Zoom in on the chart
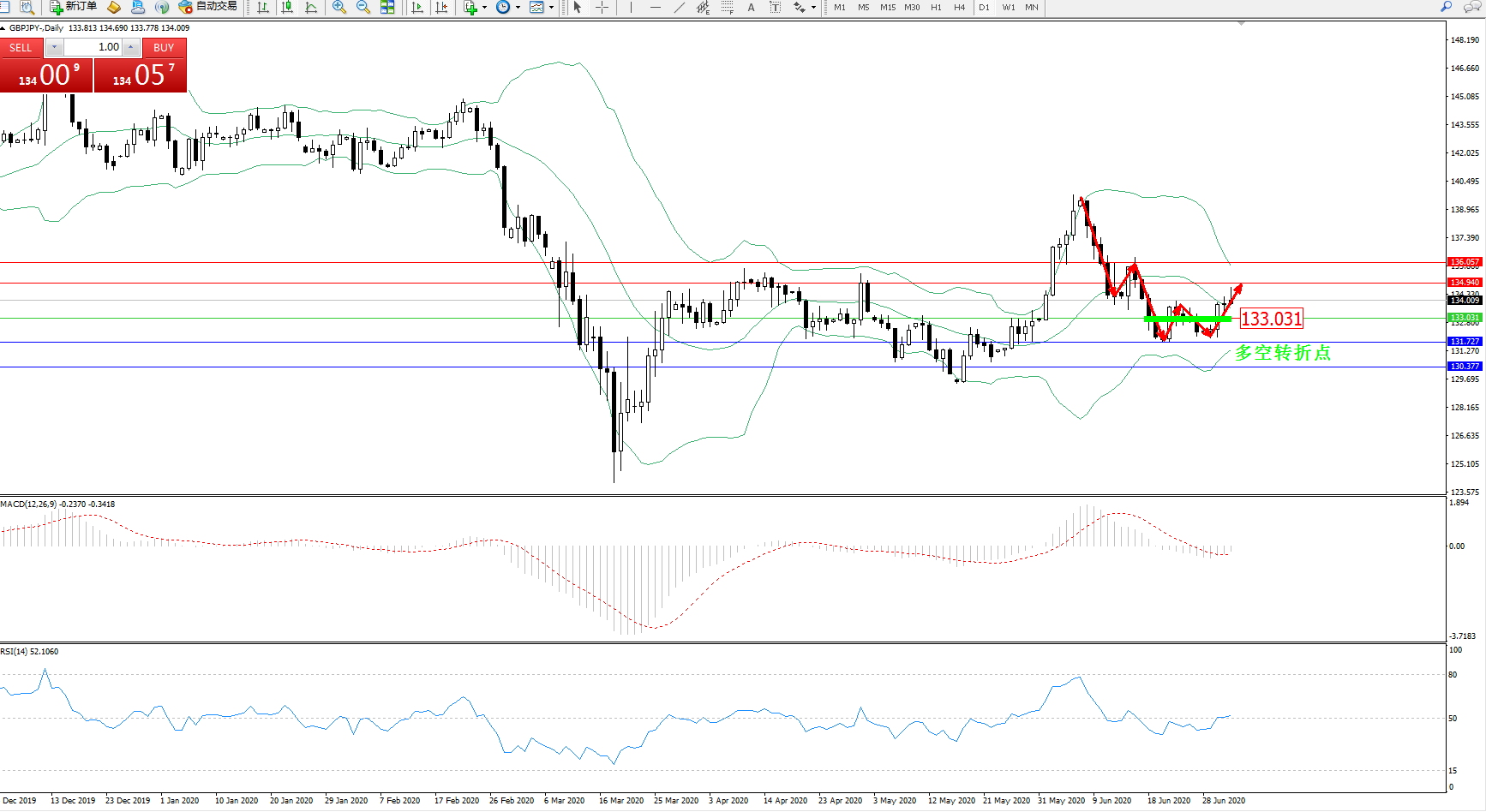The width and height of the screenshot is (1486, 812). tap(339, 7)
